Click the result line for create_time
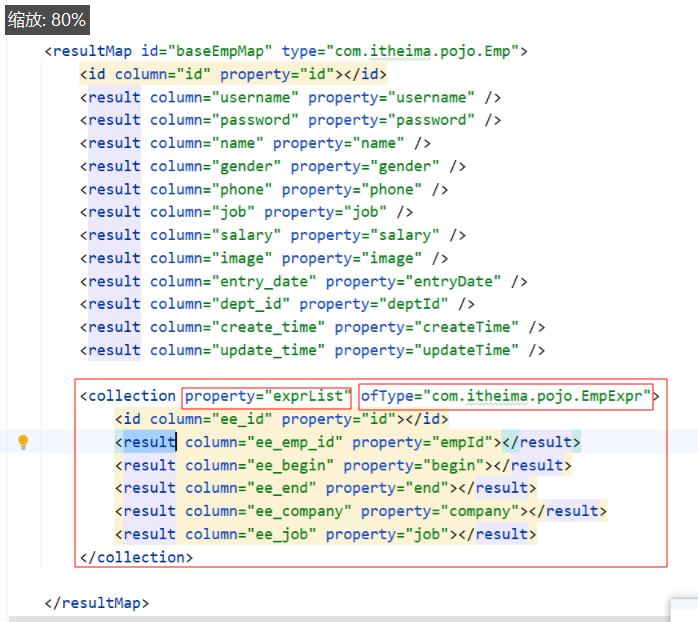 312,327
